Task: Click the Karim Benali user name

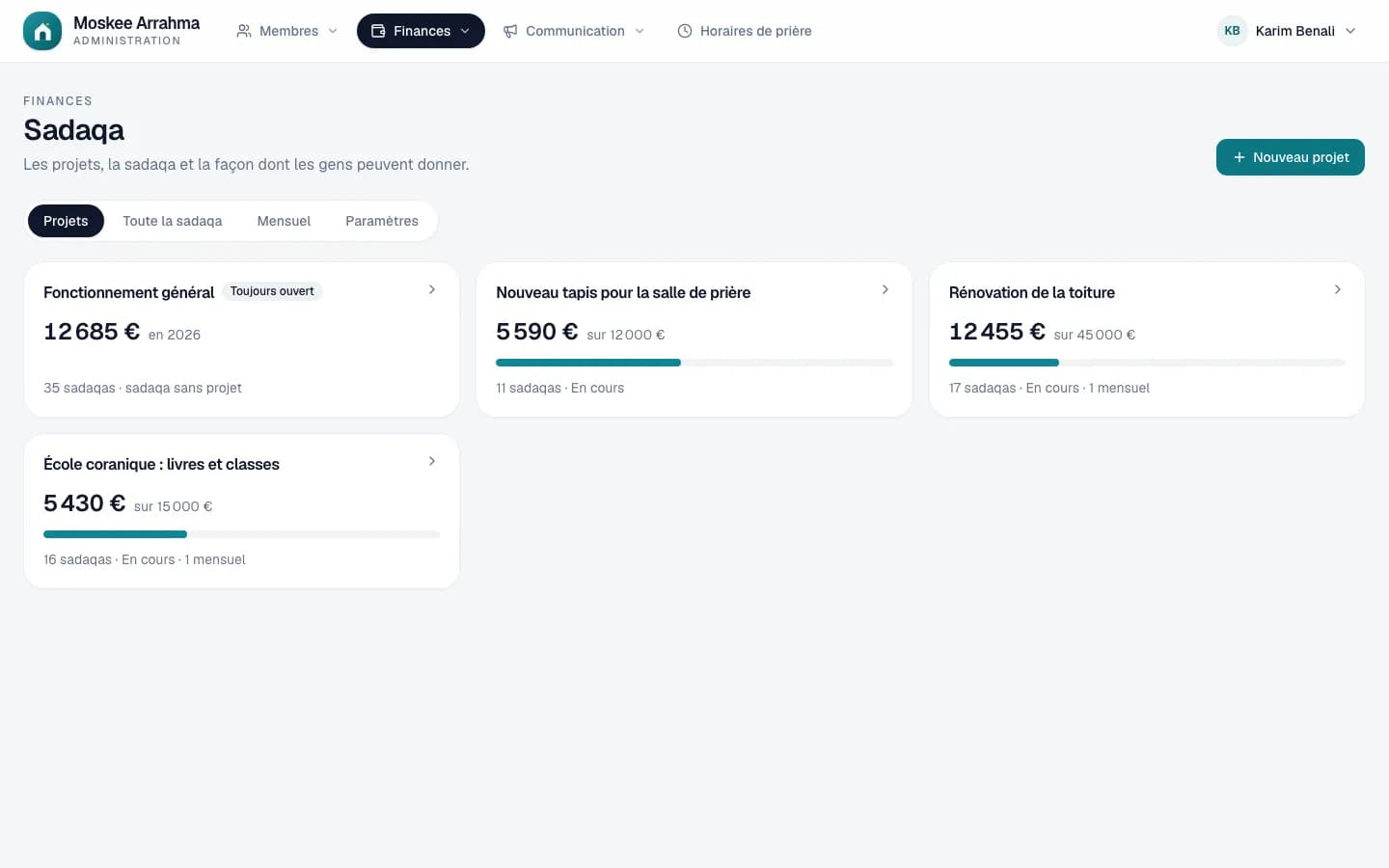Action: coord(1295,31)
